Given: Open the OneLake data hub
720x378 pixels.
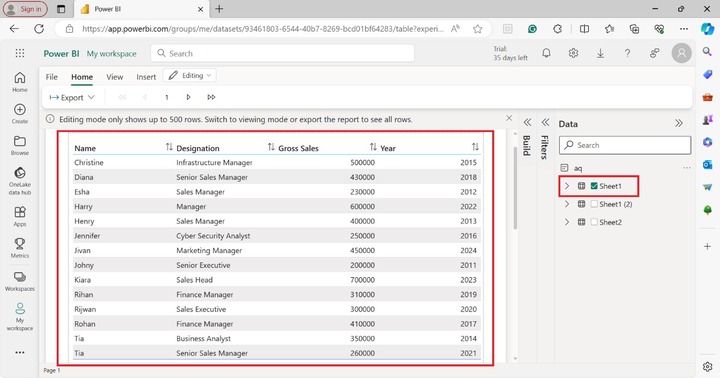Looking at the screenshot, I should [20, 181].
